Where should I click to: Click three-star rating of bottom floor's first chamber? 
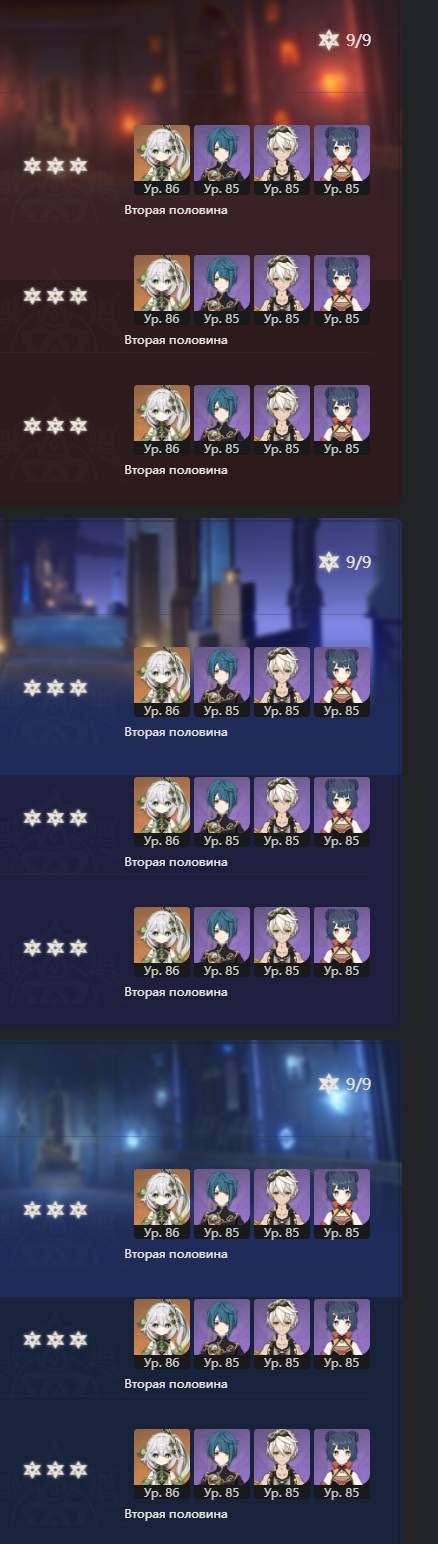click(x=55, y=1209)
